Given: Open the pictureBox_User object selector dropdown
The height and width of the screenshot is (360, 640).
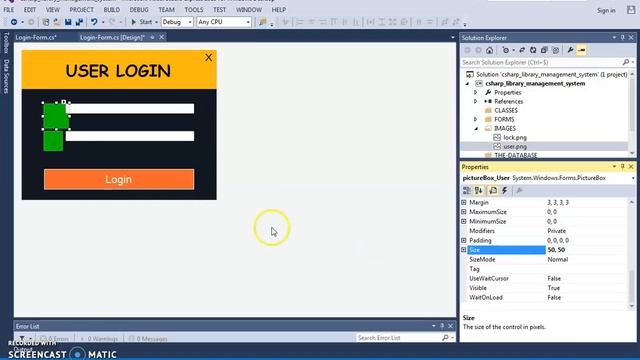Looking at the screenshot, I should pos(632,178).
